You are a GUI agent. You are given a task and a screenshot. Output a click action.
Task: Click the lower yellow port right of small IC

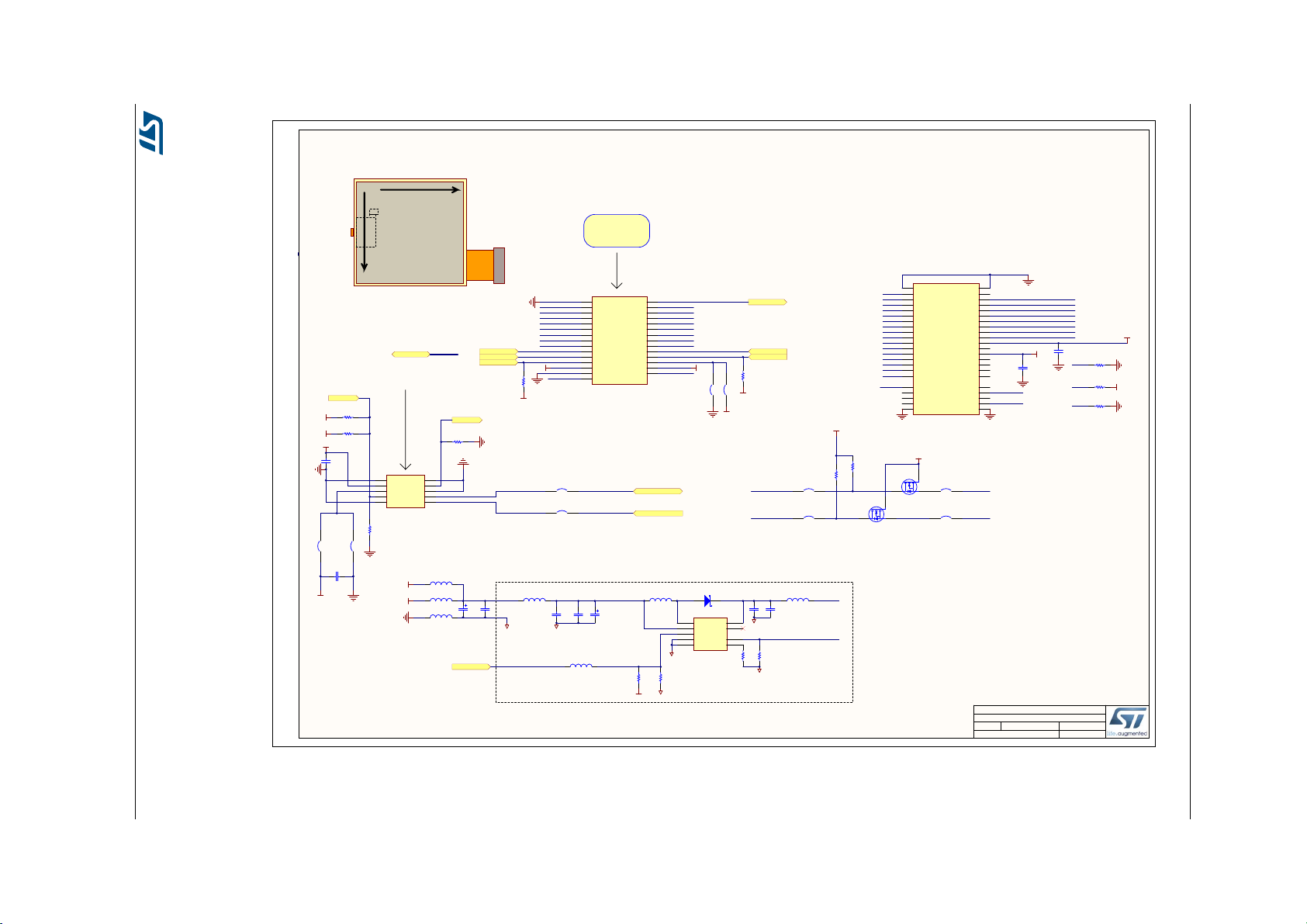point(658,513)
